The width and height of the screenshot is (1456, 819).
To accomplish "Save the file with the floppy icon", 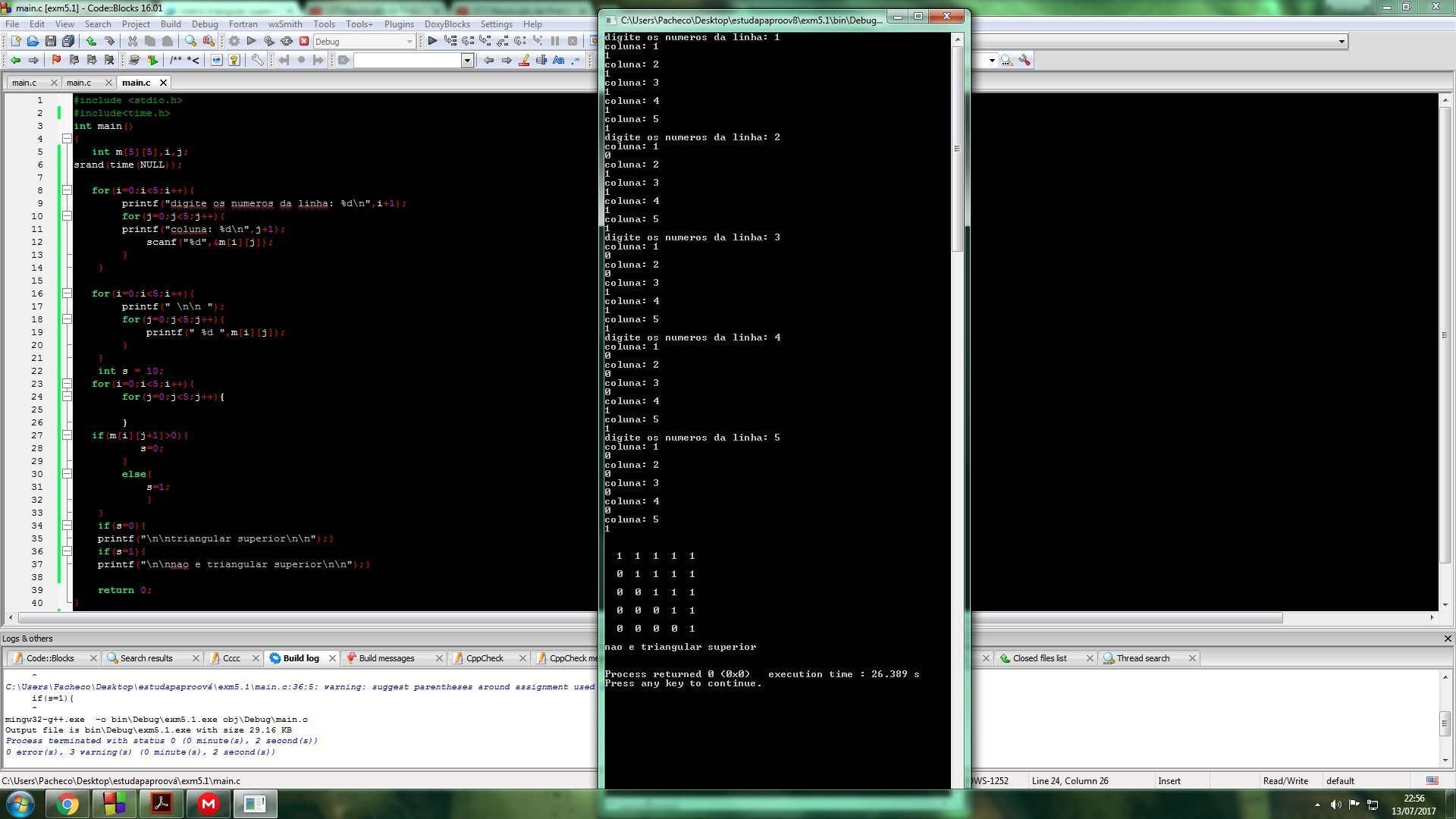I will tap(50, 41).
